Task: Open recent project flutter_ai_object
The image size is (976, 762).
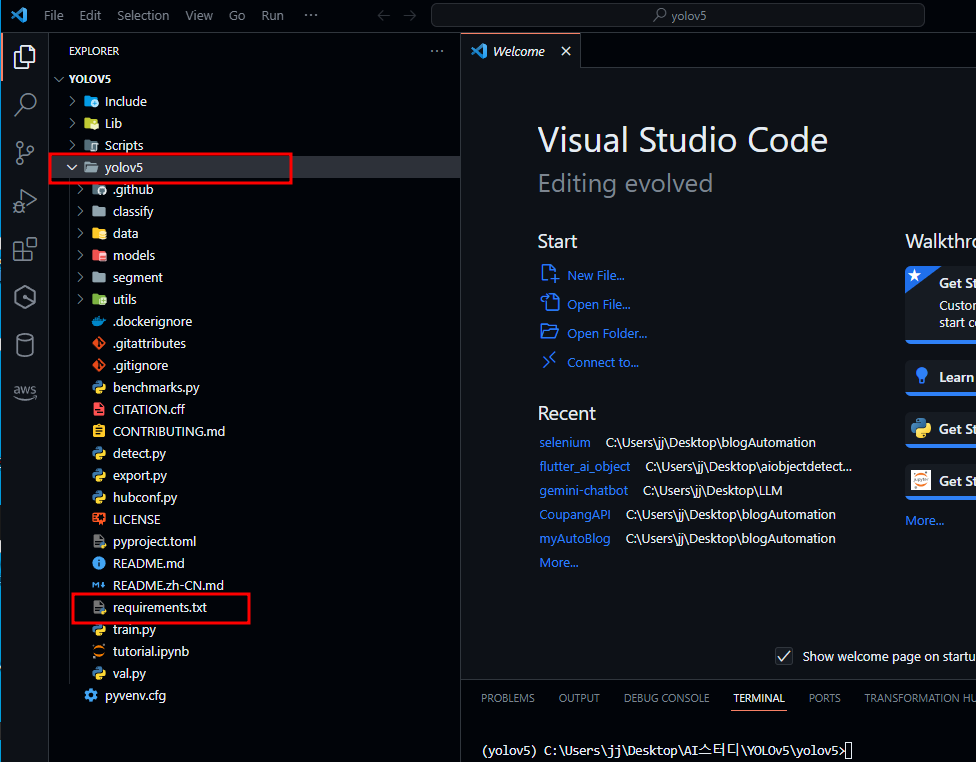Action: coord(584,466)
